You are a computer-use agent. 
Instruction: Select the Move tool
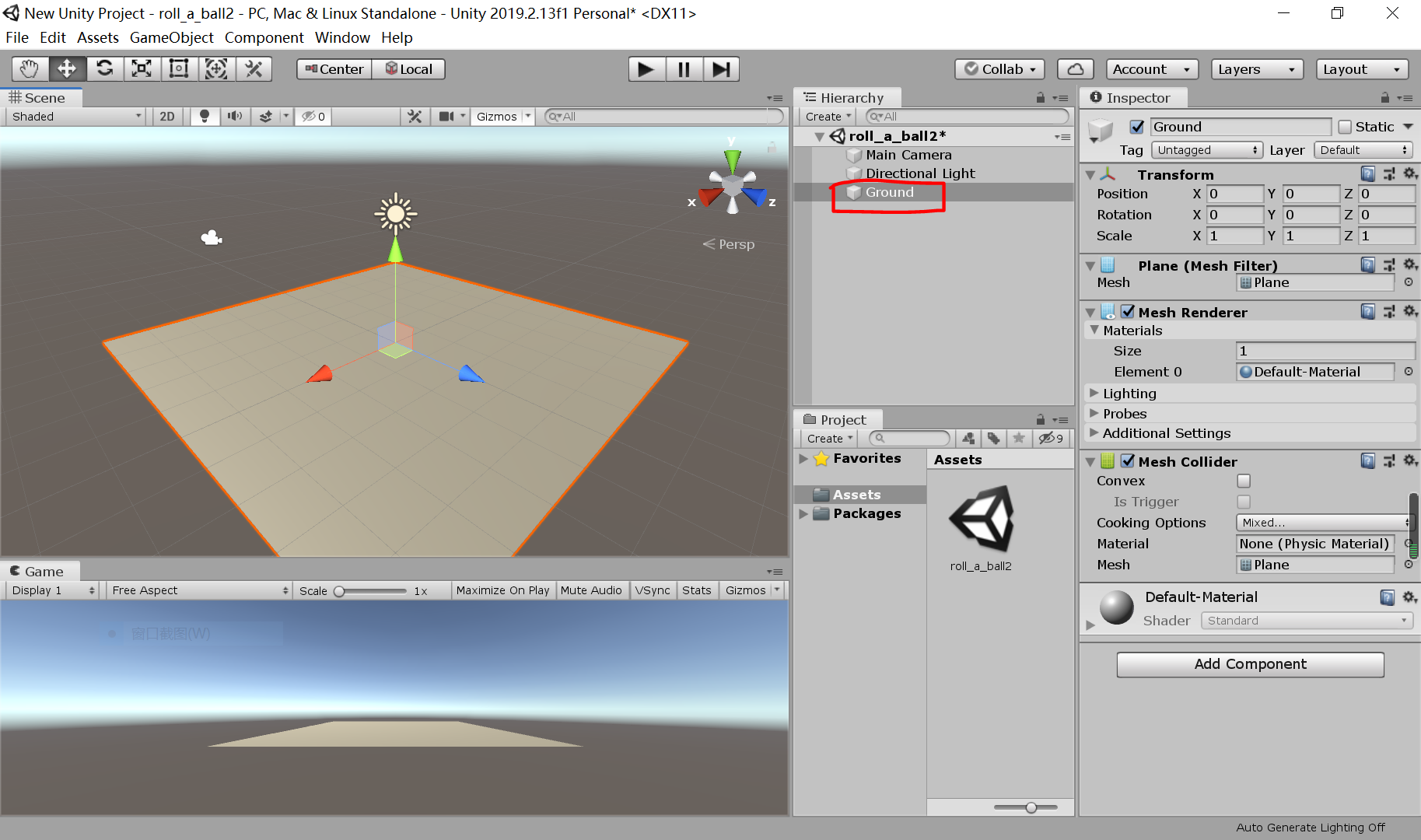67,68
